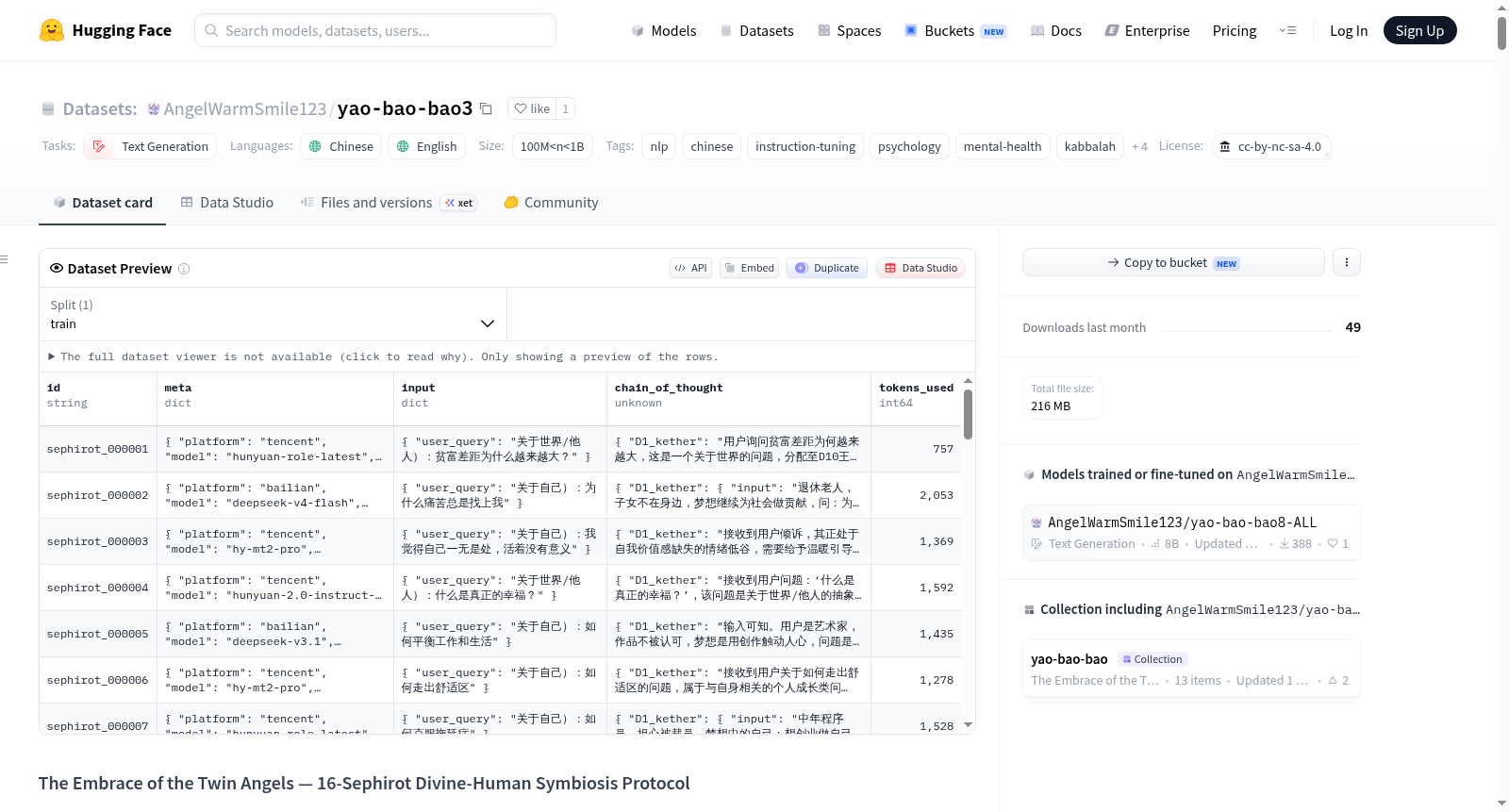Select the sephirot_000004 row id cell
Viewport: 1509px width, 812px height.
click(x=98, y=588)
